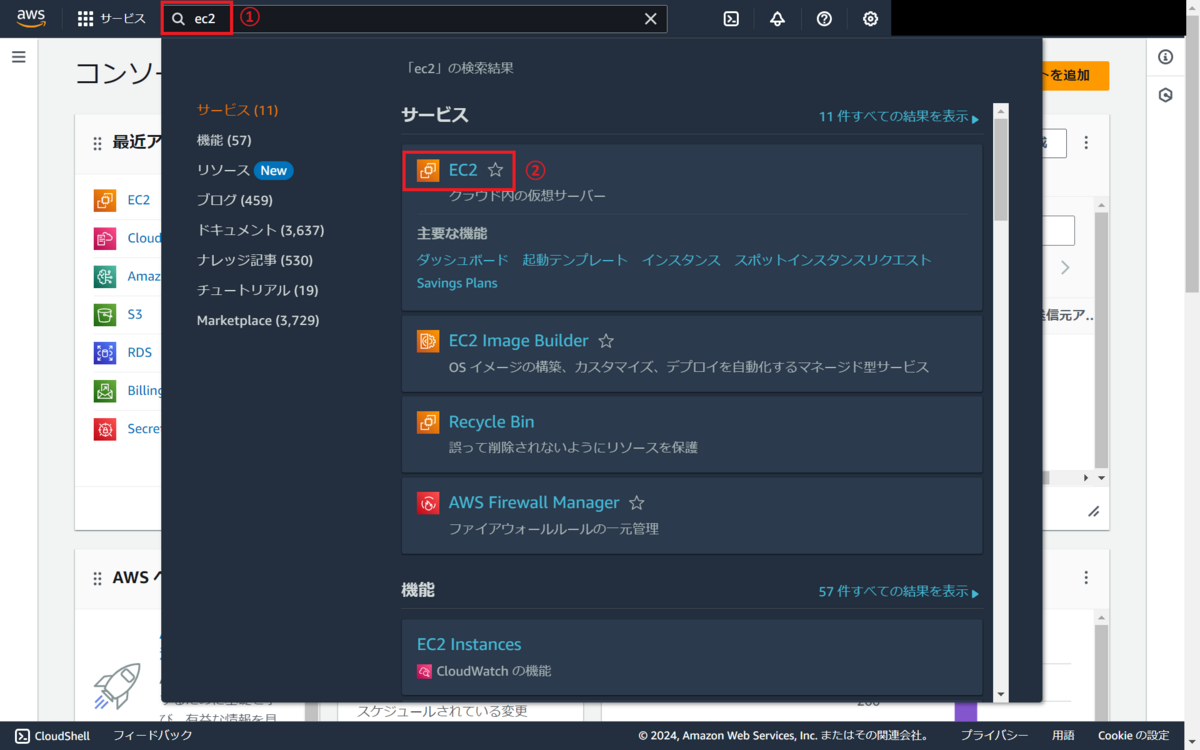Click the drag handle of AWS widget
Viewport: 1200px width, 750px height.
click(97, 579)
